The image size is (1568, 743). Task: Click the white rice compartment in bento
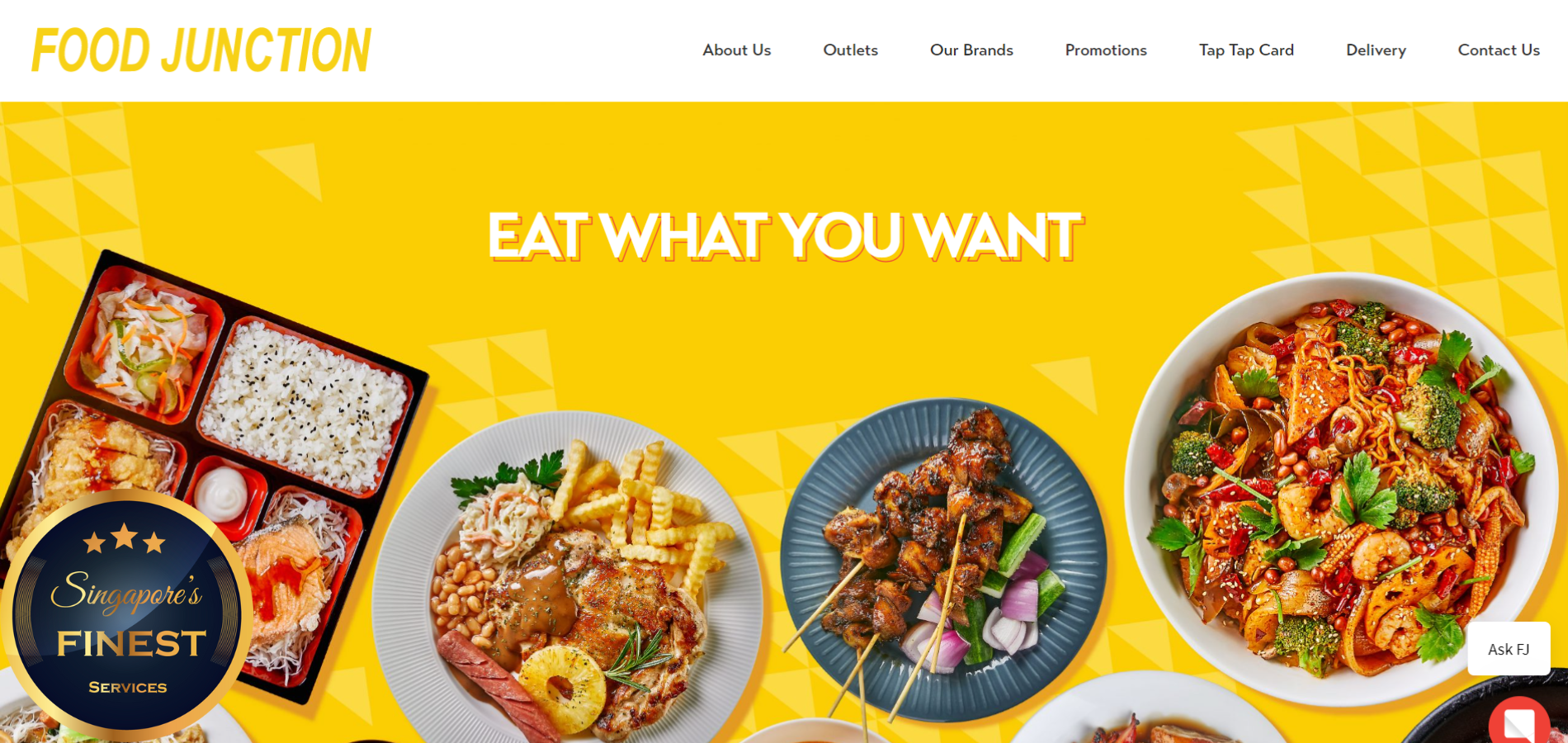point(305,406)
